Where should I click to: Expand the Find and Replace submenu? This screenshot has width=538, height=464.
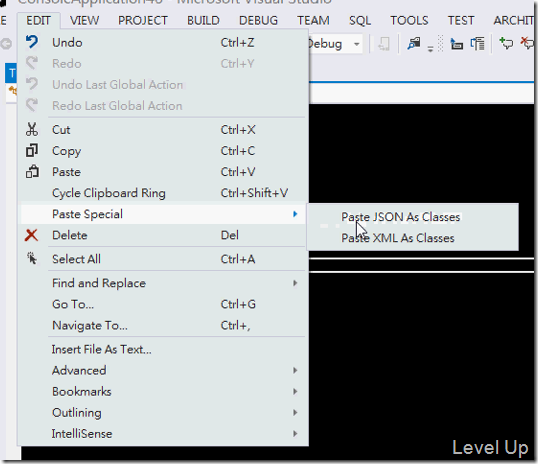(x=295, y=283)
